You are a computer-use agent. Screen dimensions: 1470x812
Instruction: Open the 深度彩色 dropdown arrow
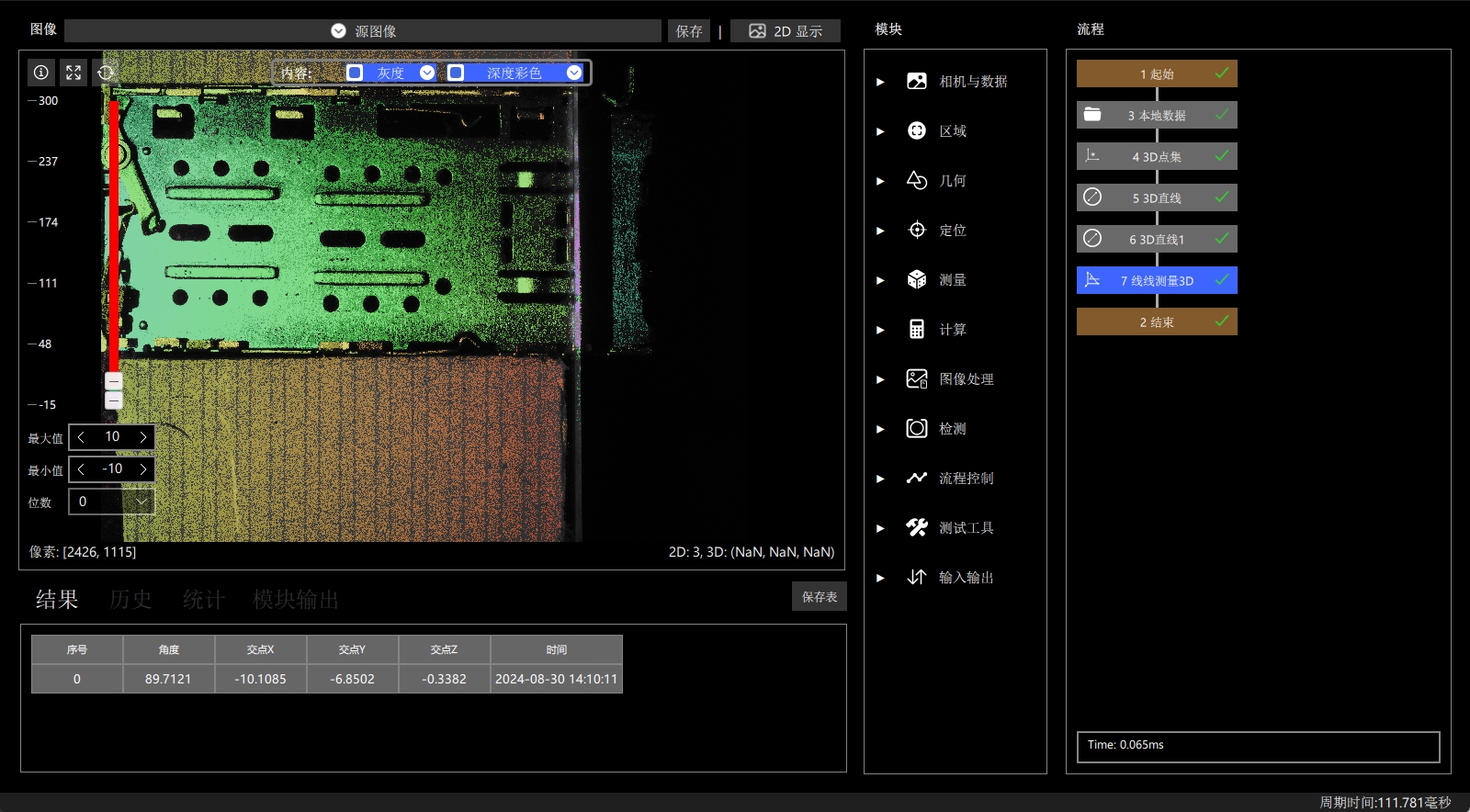574,73
